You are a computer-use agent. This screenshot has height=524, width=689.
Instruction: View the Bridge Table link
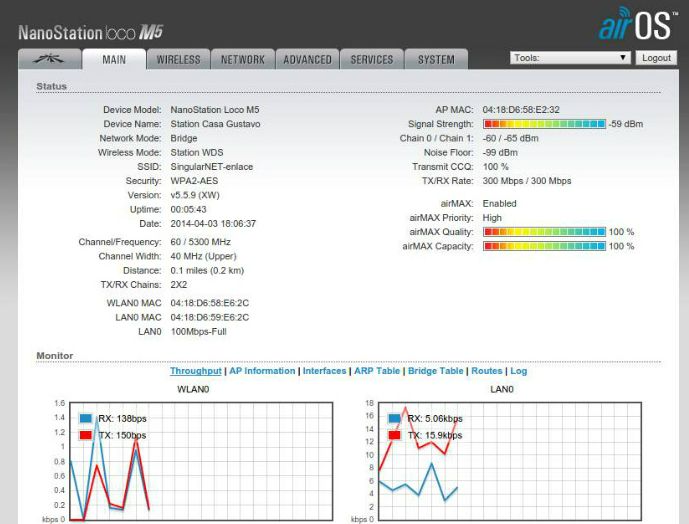435,371
